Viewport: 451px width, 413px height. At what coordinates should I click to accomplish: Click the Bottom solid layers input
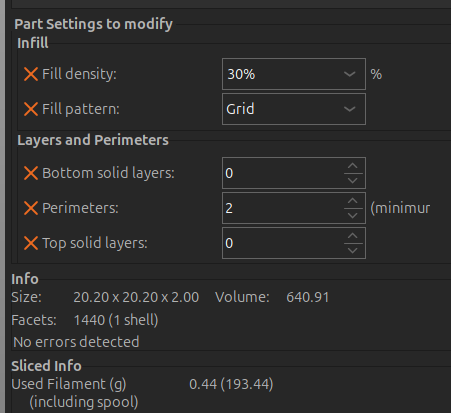[x=283, y=173]
